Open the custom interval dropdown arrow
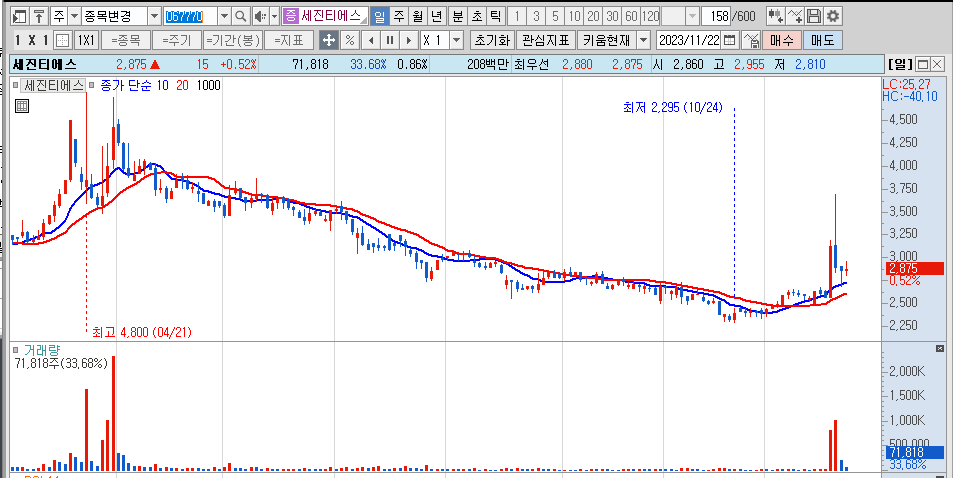Image resolution: width=953 pixels, height=478 pixels. [x=692, y=16]
